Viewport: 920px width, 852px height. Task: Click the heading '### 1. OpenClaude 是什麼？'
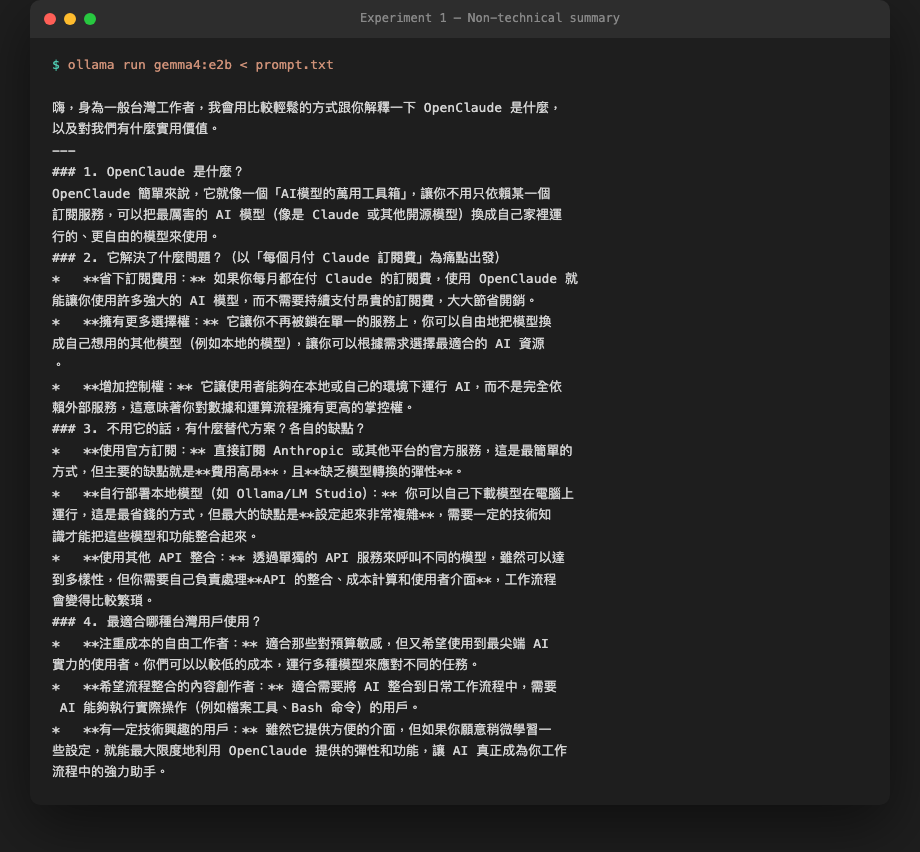(147, 172)
